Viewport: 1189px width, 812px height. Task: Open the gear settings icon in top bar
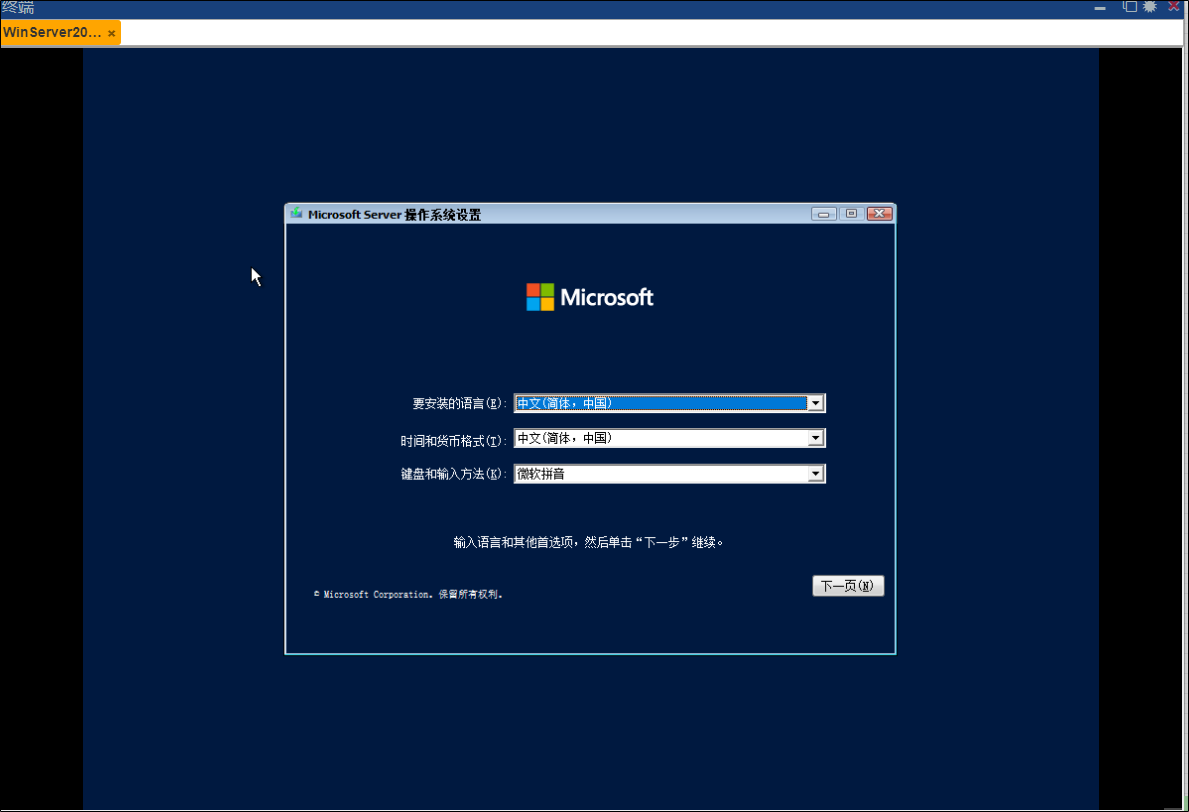(1150, 7)
